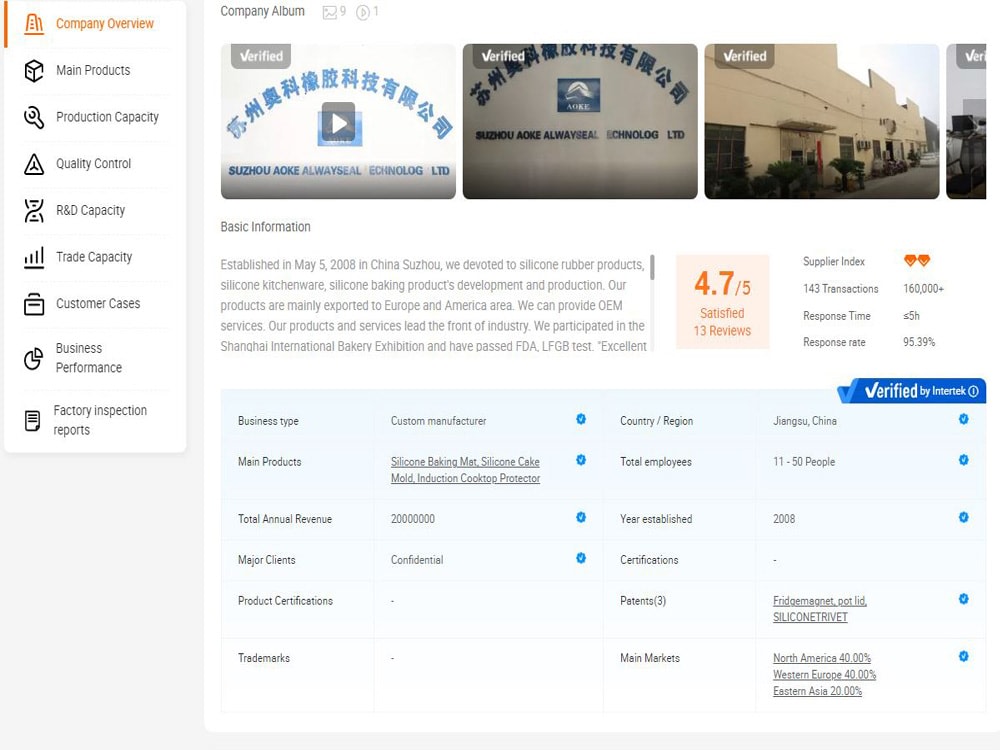Click the Company Album heading

click(262, 11)
